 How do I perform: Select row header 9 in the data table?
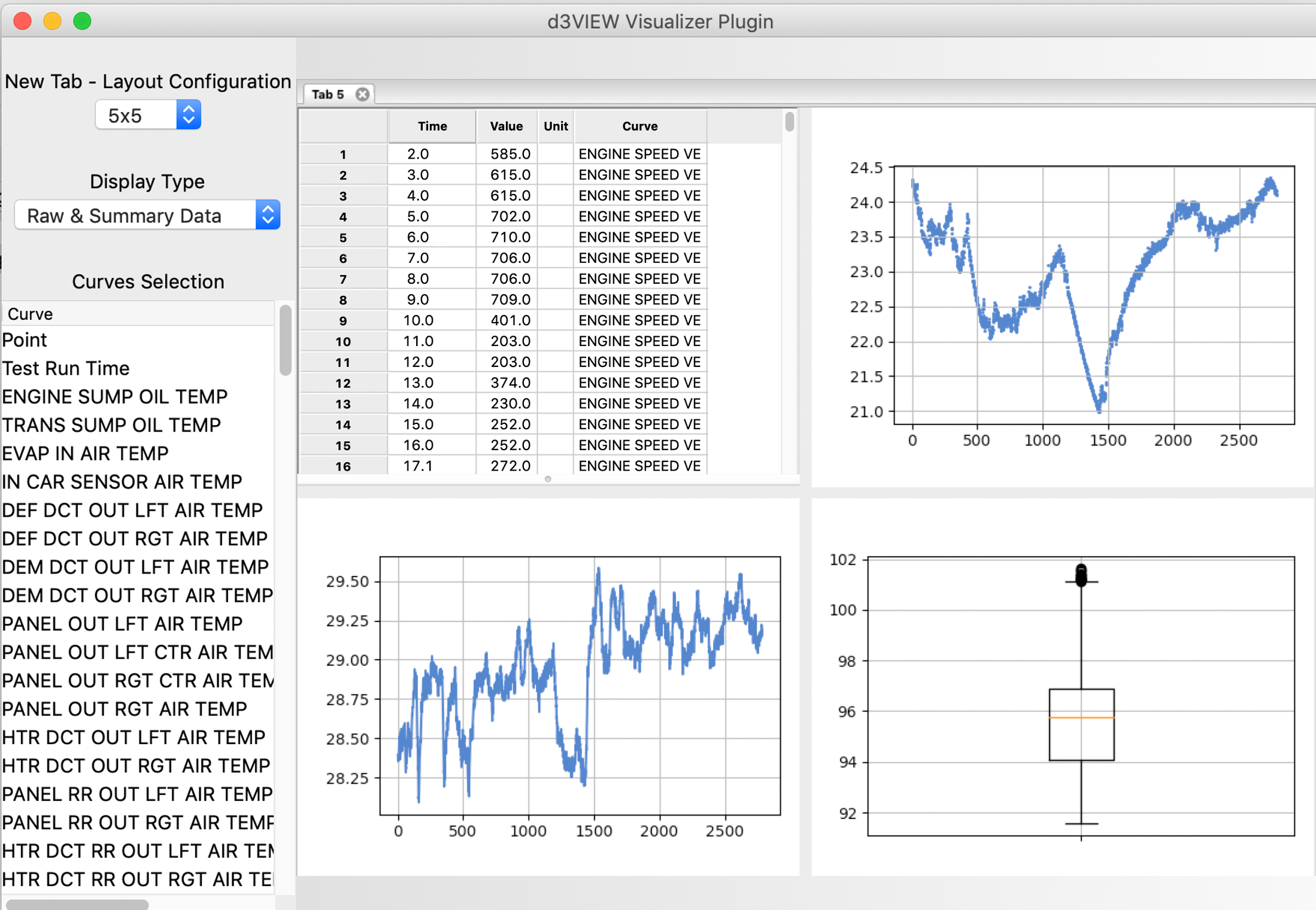pyautogui.click(x=343, y=320)
